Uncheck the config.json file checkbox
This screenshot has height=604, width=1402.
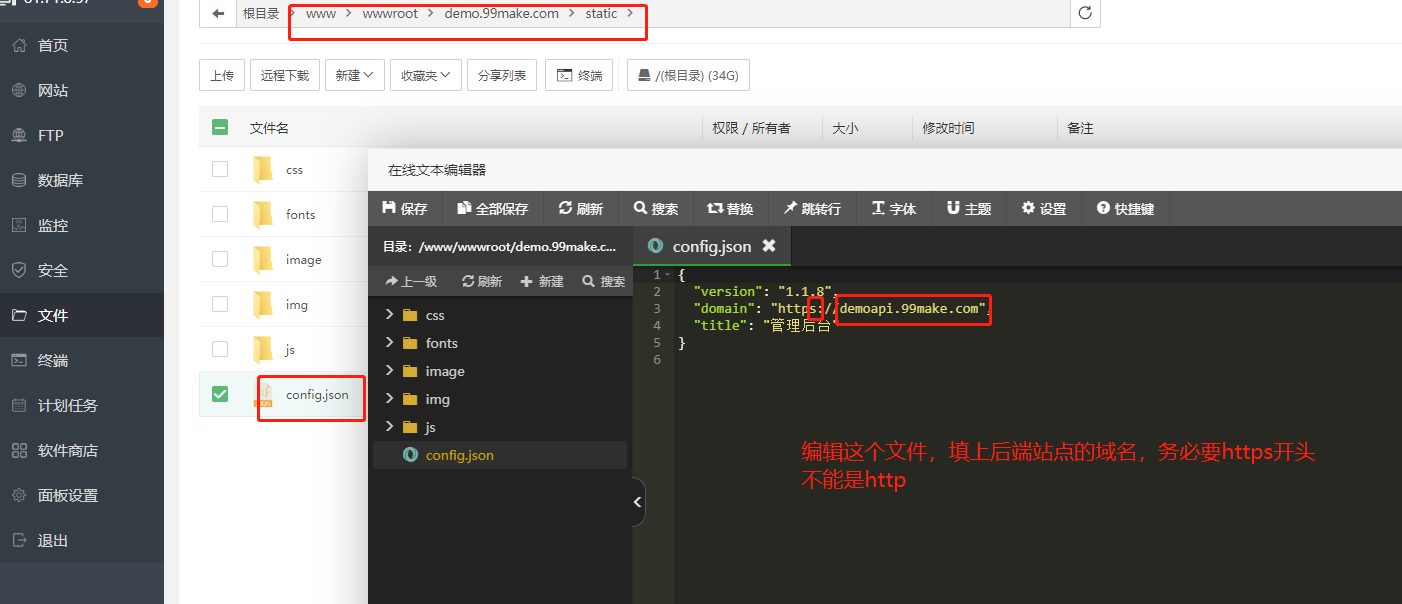pyautogui.click(x=220, y=394)
